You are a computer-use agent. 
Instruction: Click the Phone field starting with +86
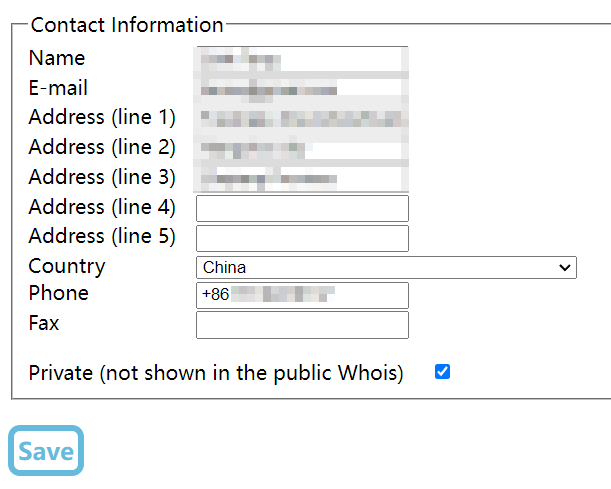coord(302,295)
